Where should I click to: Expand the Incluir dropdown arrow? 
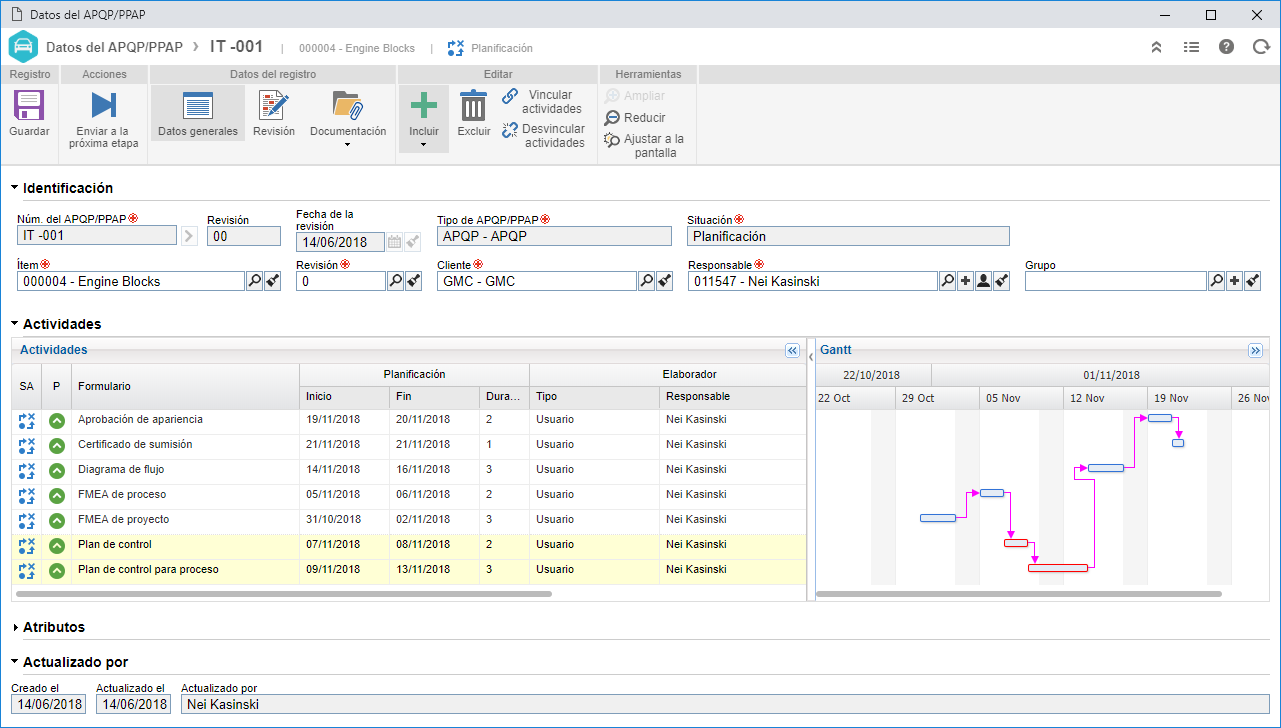click(x=424, y=145)
